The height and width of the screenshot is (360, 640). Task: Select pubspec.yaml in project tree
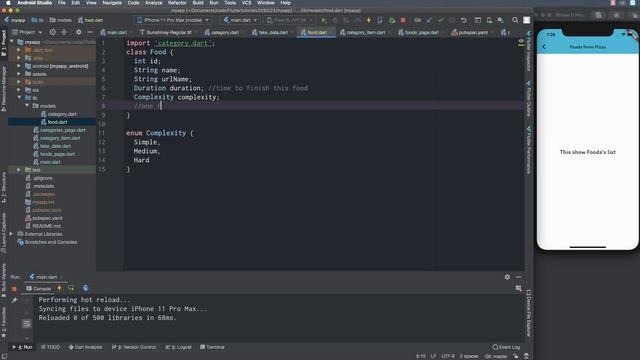(47, 218)
